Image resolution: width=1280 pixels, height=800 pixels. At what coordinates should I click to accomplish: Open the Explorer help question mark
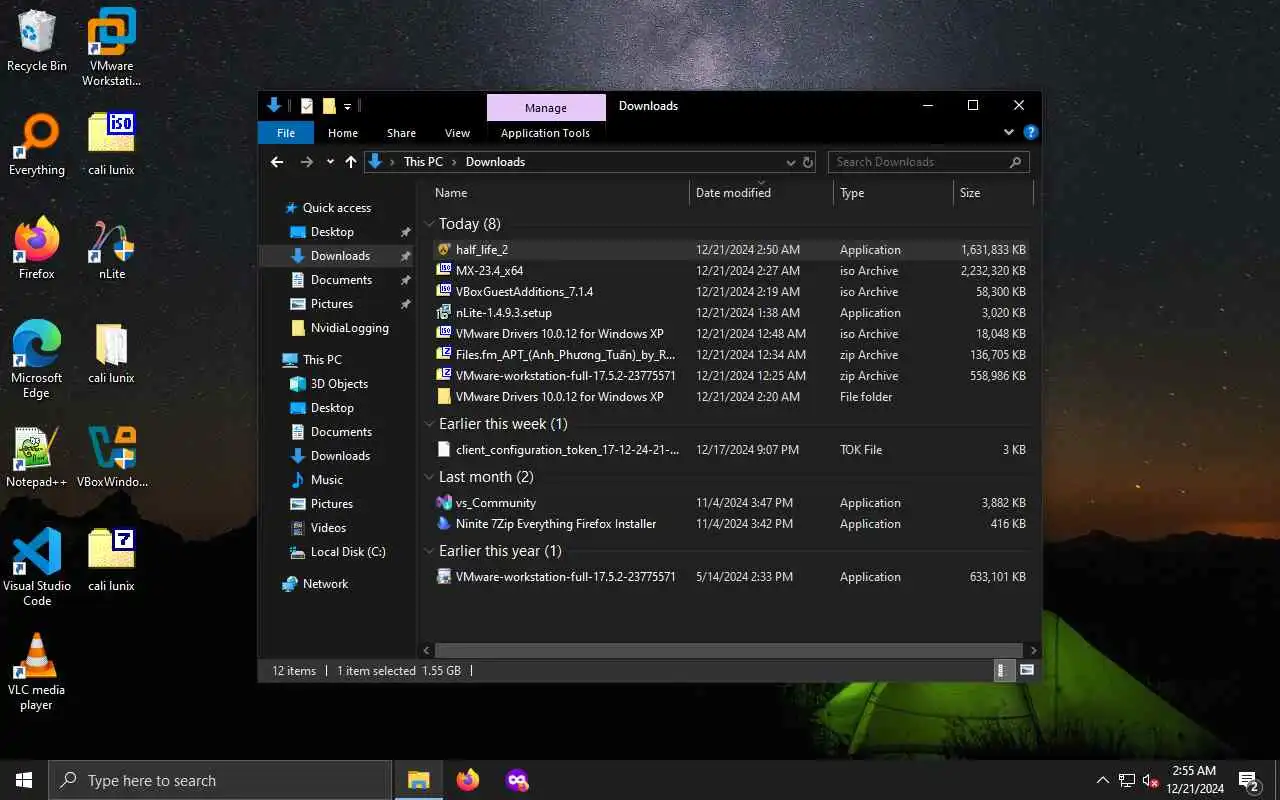click(x=1031, y=132)
